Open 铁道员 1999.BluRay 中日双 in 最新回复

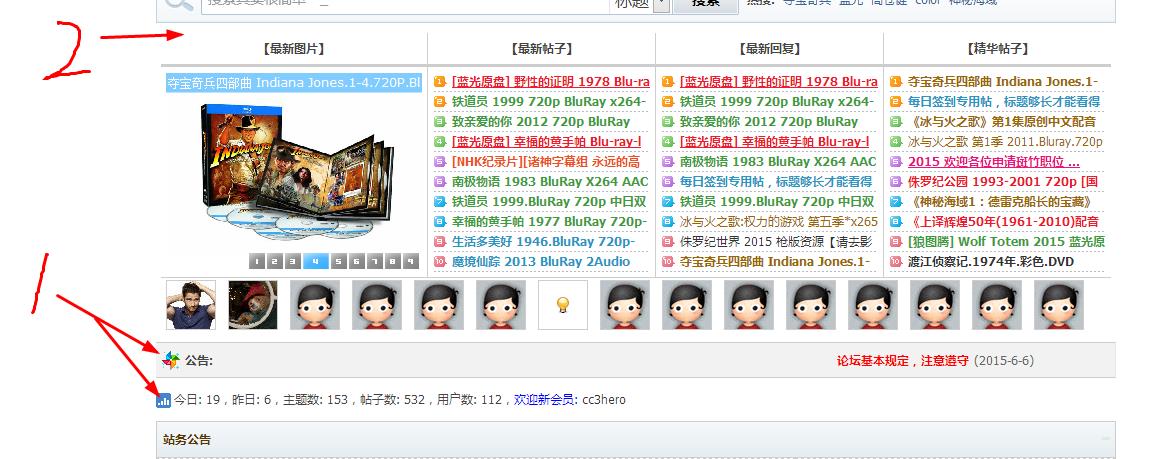coord(777,201)
